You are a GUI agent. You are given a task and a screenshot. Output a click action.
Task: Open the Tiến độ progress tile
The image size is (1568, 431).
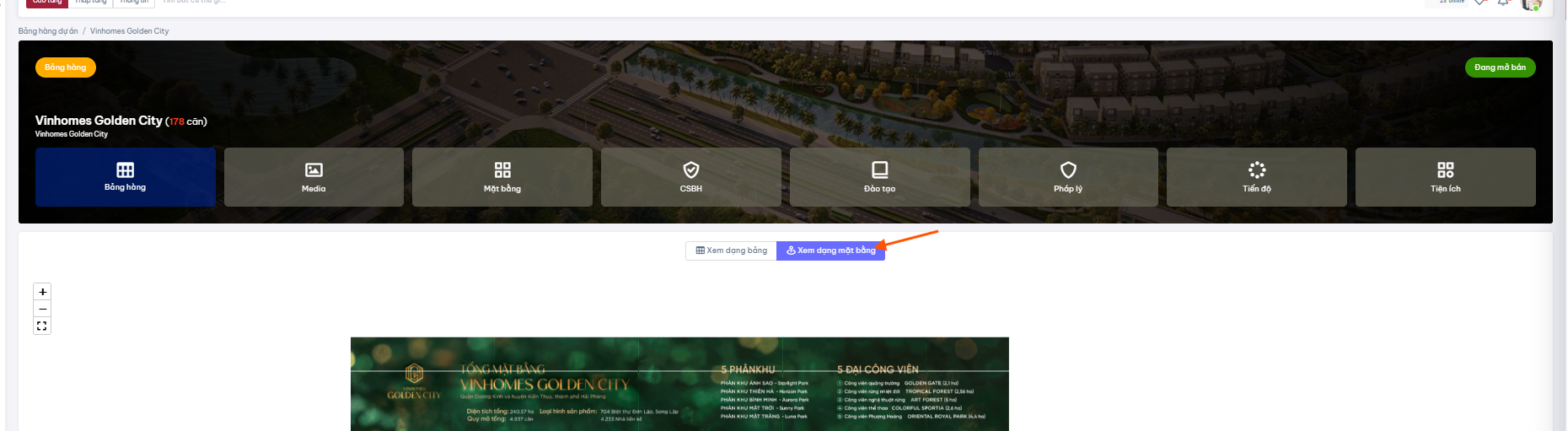(1257, 177)
